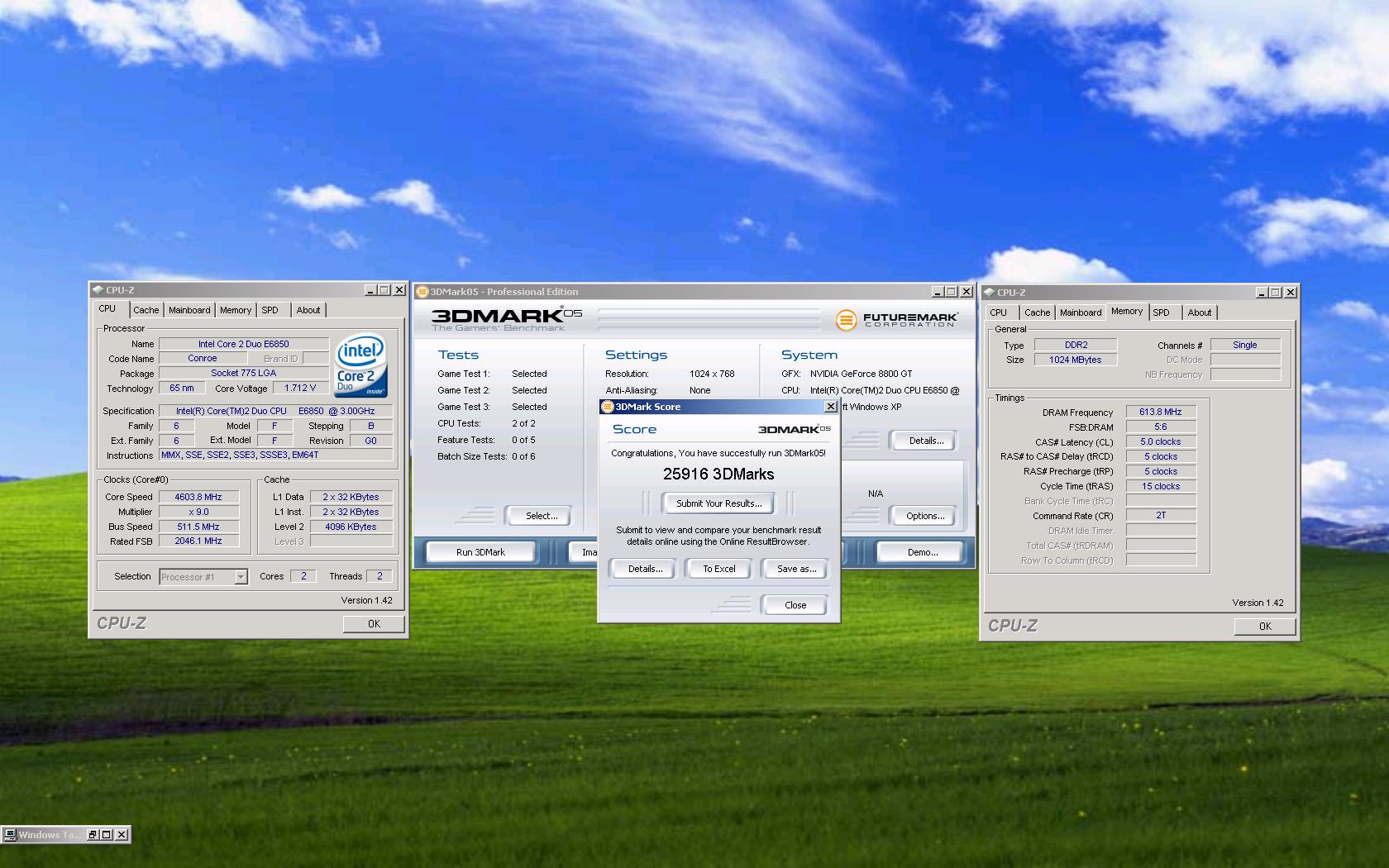Close the 3DMark Score dialog with Close button
Screen dimensions: 1389x868
coord(795,605)
